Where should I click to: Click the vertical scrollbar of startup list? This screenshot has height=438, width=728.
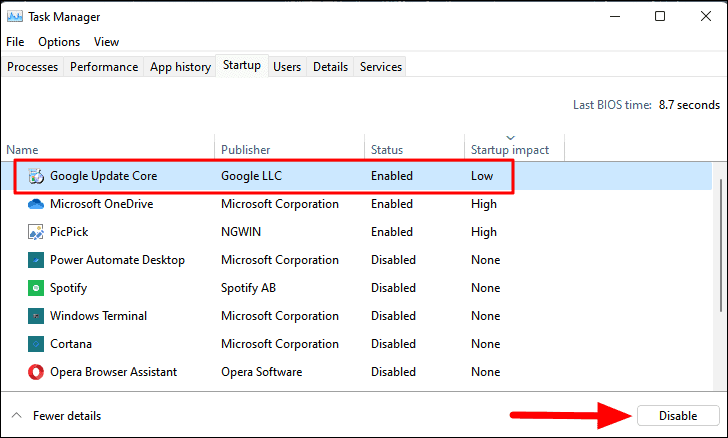tap(720, 245)
